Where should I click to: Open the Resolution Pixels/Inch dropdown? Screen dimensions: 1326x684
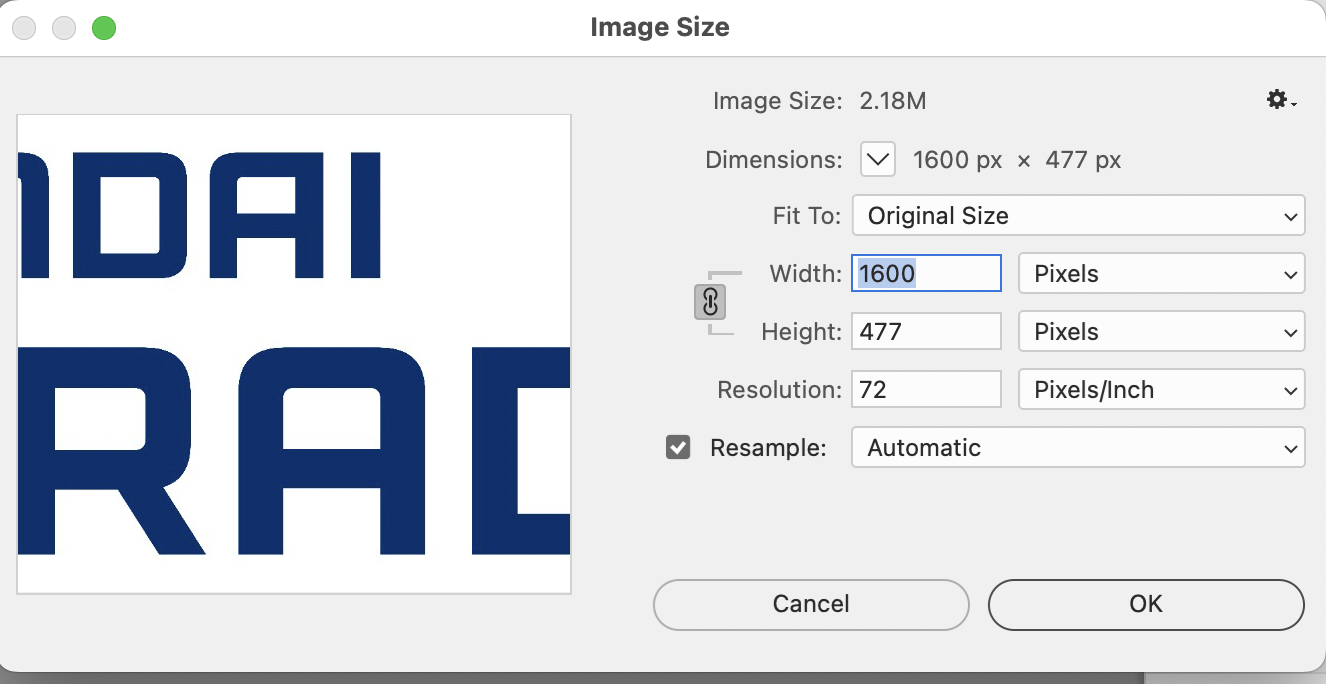[x=1161, y=390]
